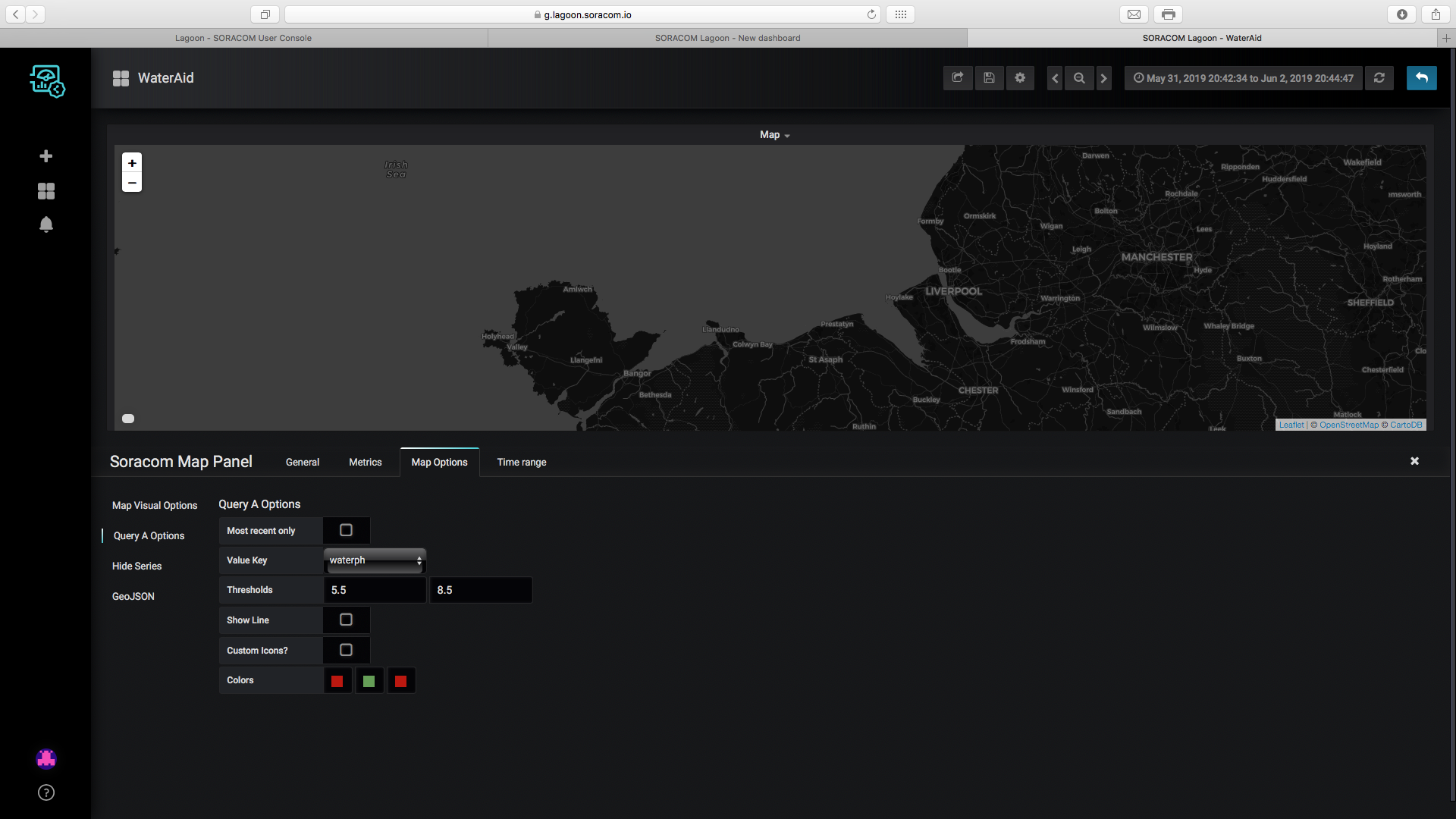Open the alerting bell icon in sidebar

coord(46,224)
